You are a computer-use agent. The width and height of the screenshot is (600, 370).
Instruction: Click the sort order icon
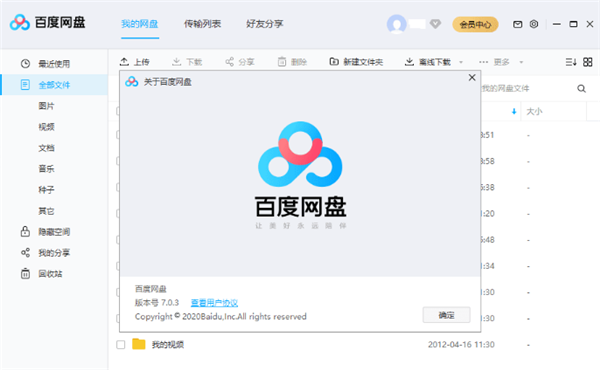pos(571,62)
